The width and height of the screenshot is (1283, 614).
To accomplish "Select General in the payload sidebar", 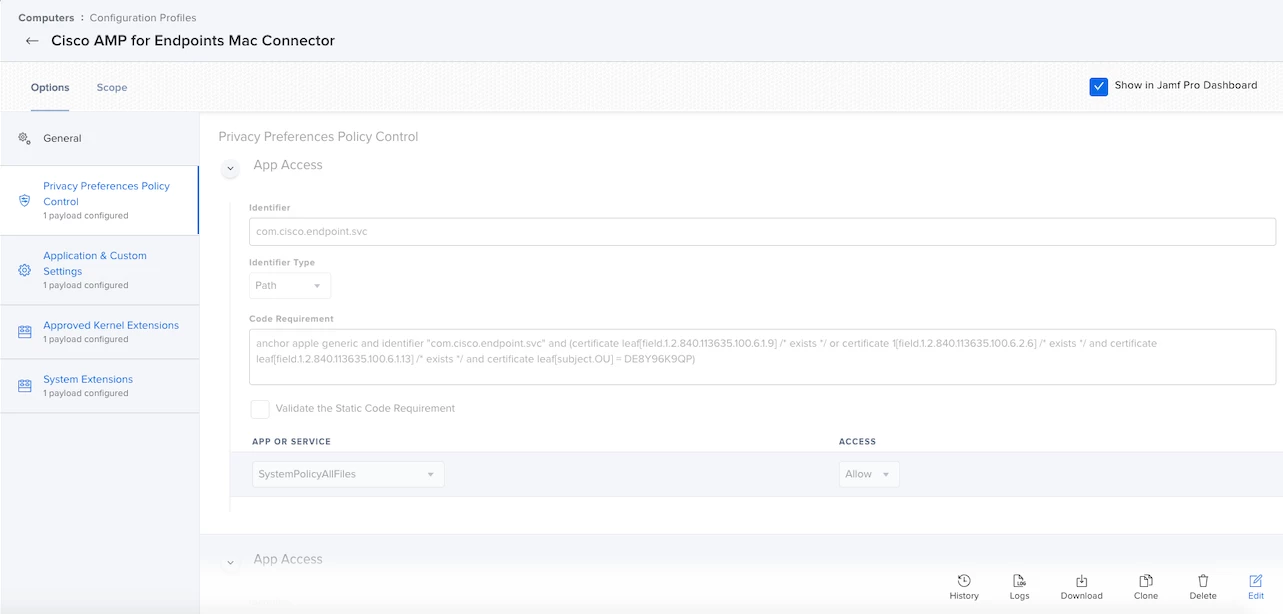I will pyautogui.click(x=99, y=138).
